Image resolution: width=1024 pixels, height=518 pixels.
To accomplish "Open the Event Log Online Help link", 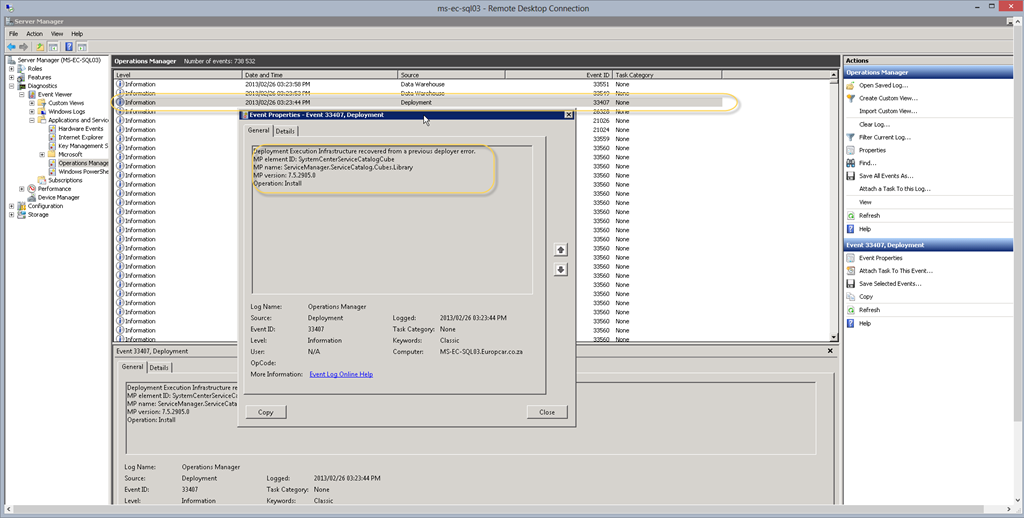I will tap(341, 374).
